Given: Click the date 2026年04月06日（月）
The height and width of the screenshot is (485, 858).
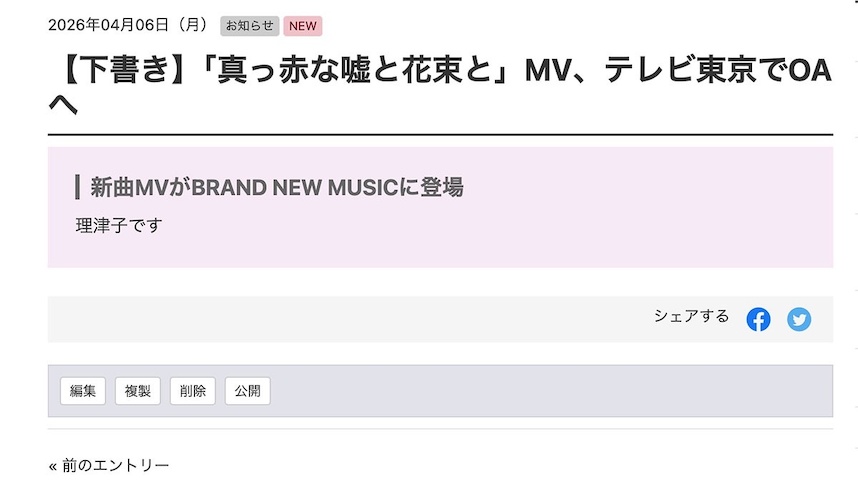Looking at the screenshot, I should point(129,25).
